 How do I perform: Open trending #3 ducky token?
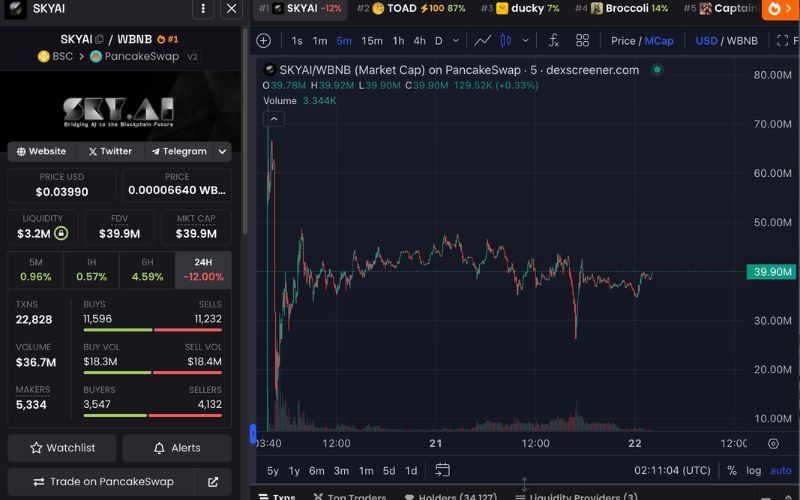point(520,9)
